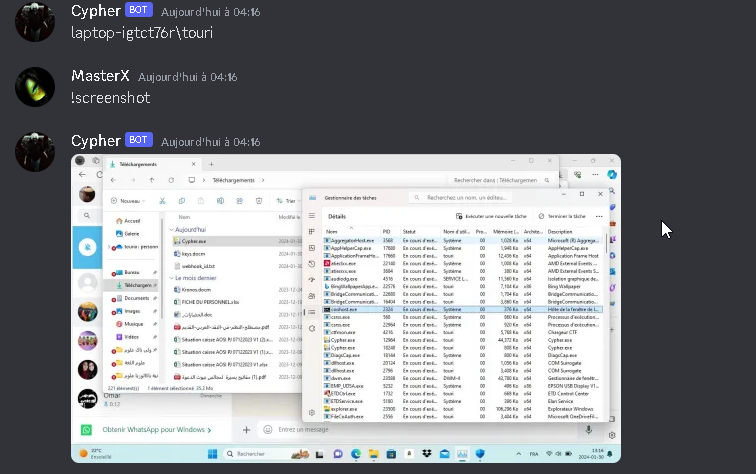Image resolution: width=756 pixels, height=474 pixels.
Task: Click Exécuter une nouvelle tâche button
Action: pyautogui.click(x=491, y=217)
